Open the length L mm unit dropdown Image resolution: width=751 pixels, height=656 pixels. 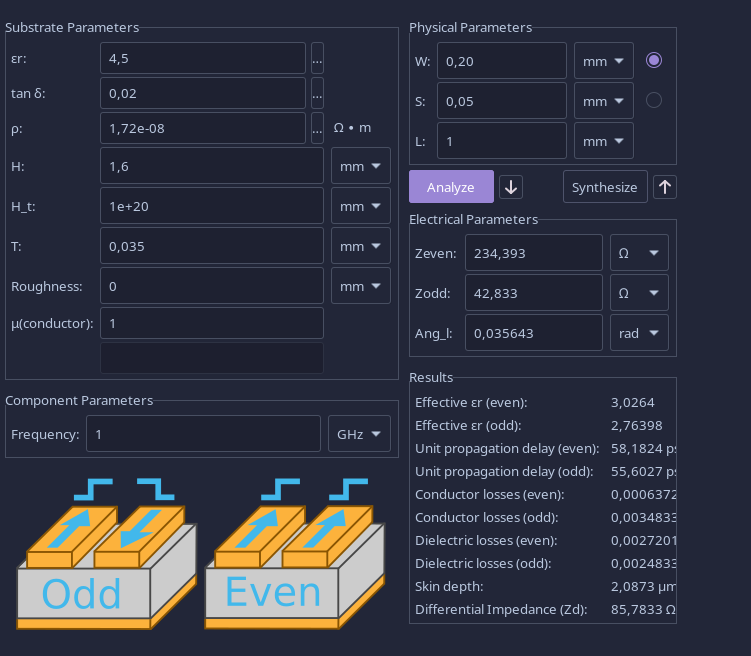pos(603,141)
